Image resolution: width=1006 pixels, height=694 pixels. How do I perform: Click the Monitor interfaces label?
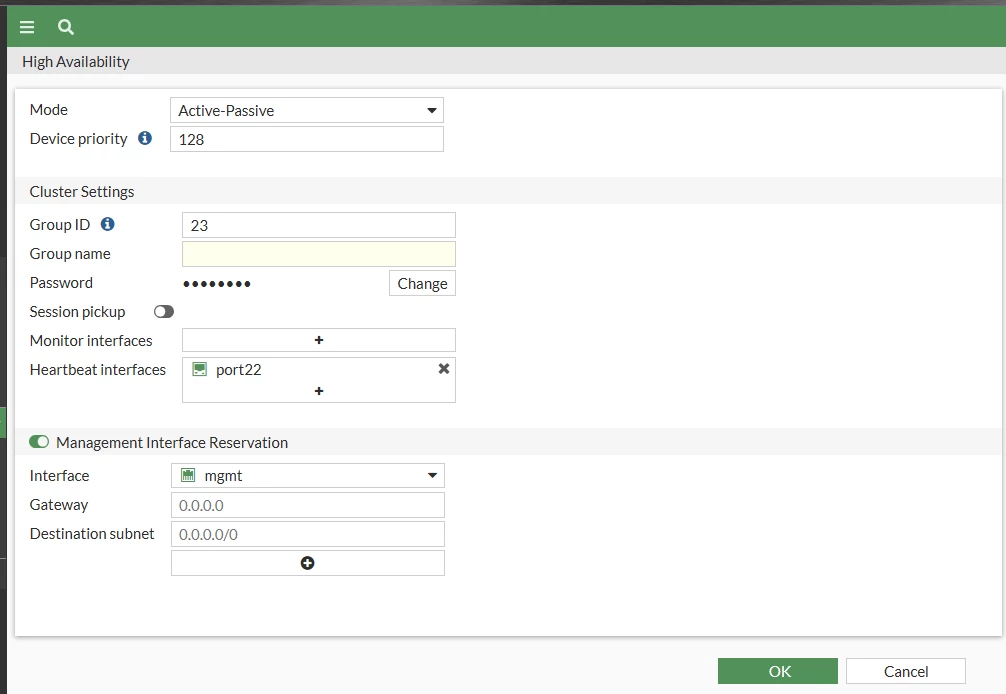(x=91, y=341)
